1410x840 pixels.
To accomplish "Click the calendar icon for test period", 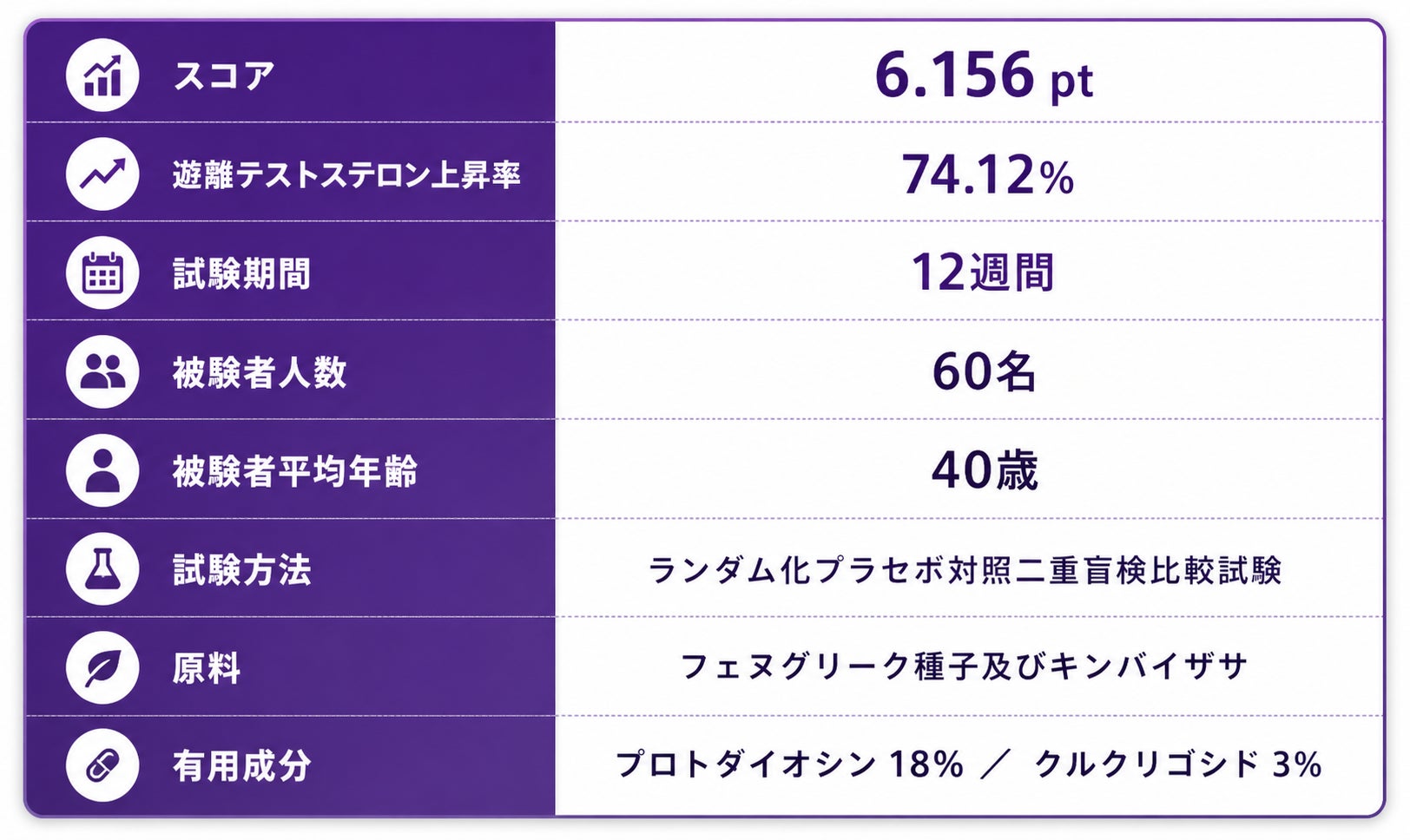I will point(102,273).
